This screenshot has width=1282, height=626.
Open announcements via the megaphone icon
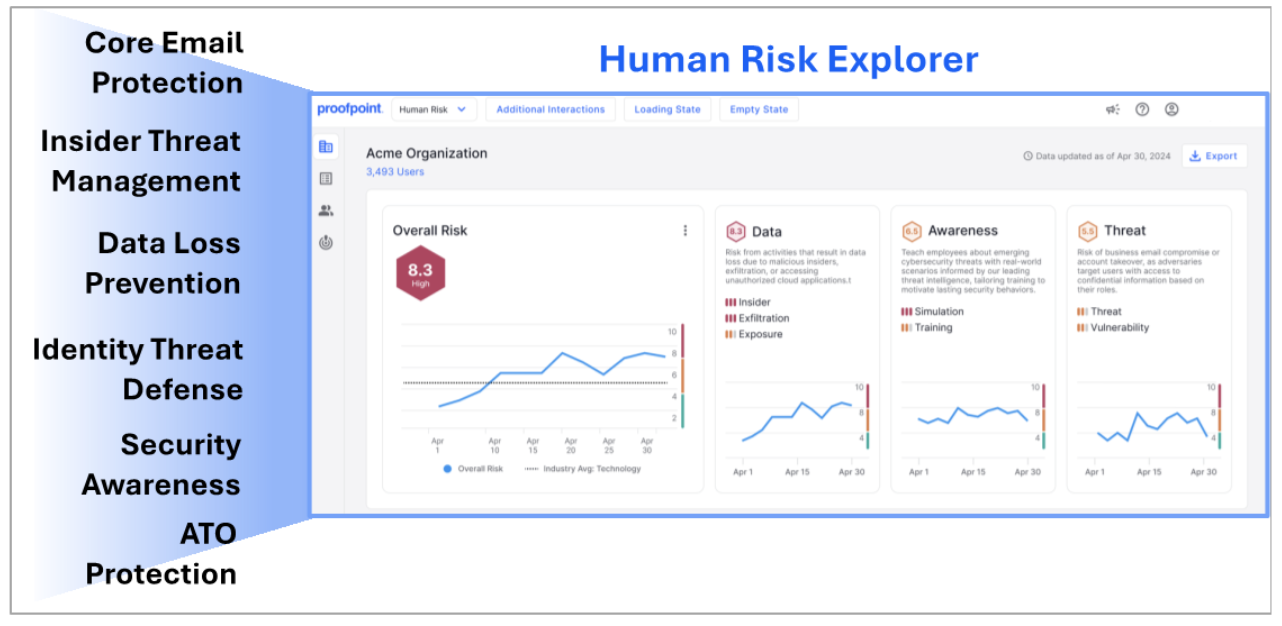click(x=1113, y=109)
